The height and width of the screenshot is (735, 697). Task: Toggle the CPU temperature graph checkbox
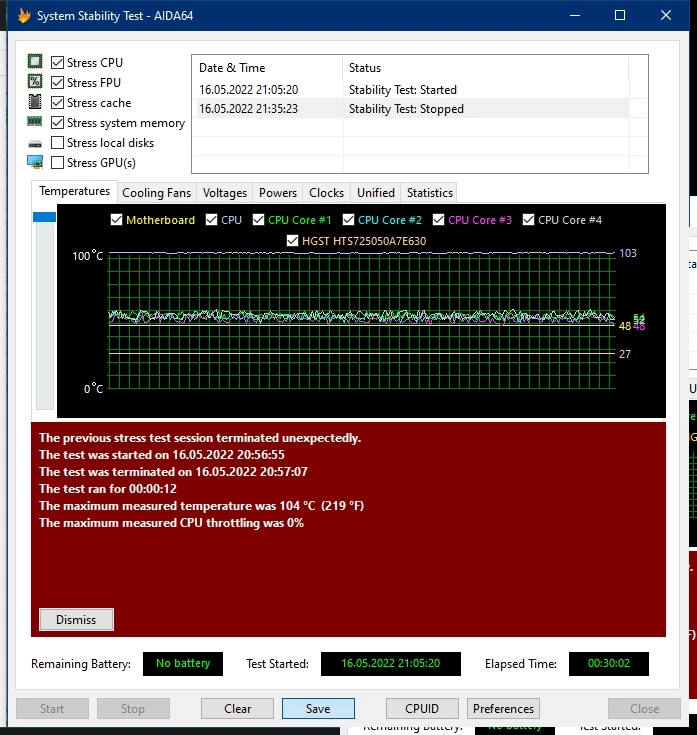211,219
